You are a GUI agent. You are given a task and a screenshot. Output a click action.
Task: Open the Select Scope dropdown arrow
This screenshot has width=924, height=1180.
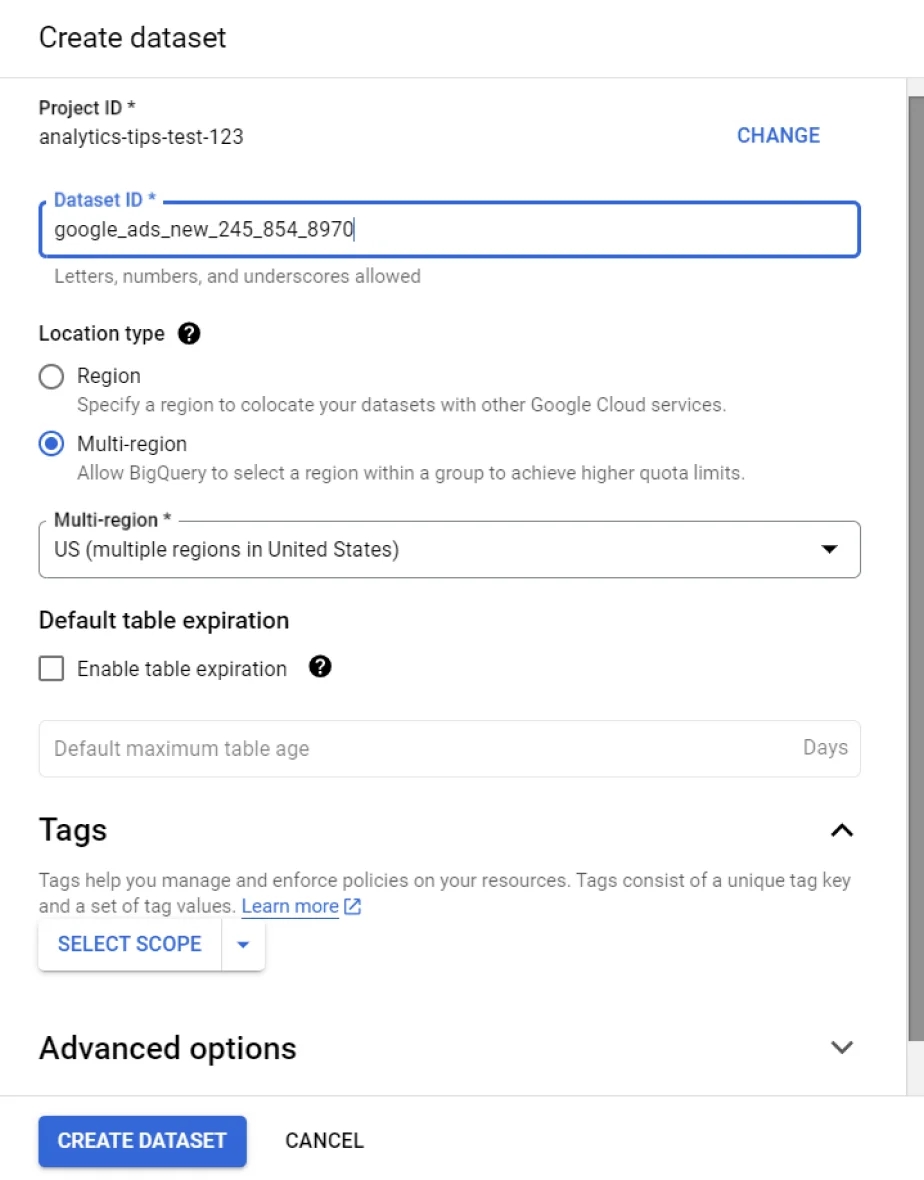243,944
